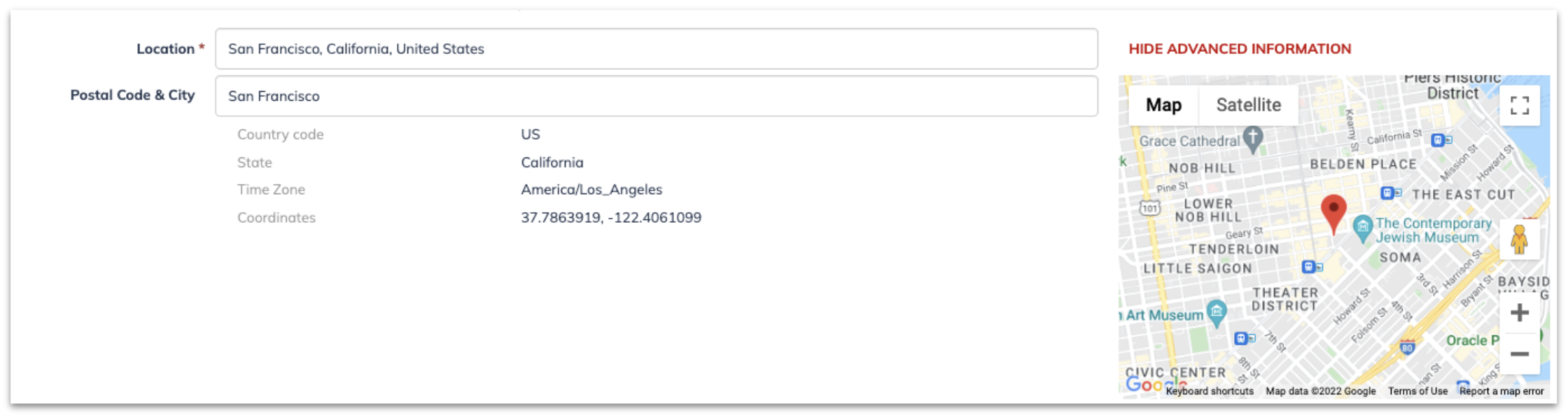Click the Location input field
Viewport: 1568px width, 416px height.
click(x=656, y=49)
